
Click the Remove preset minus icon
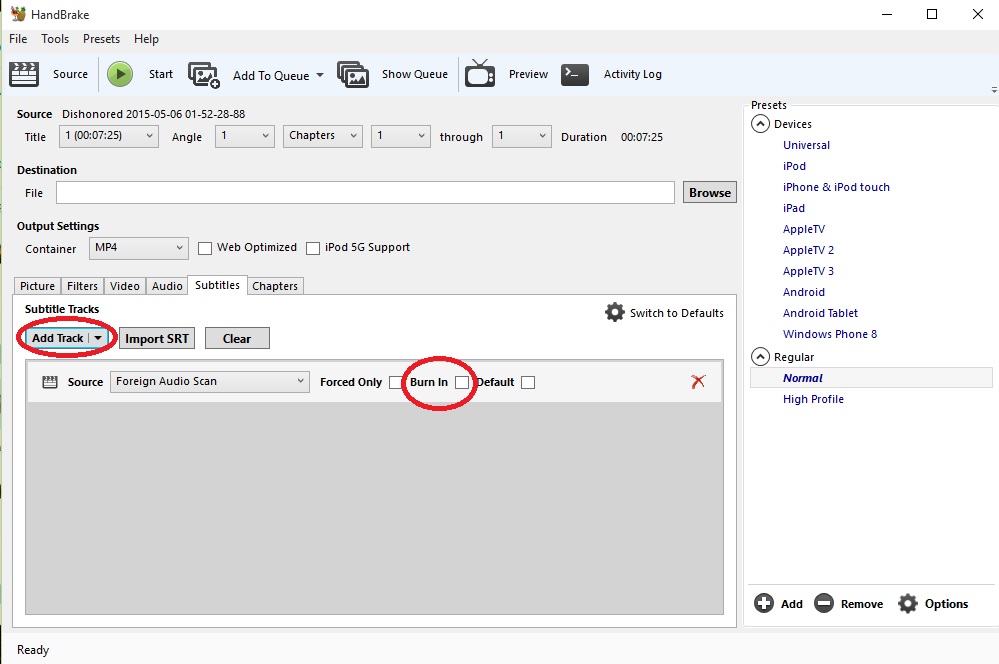[824, 603]
